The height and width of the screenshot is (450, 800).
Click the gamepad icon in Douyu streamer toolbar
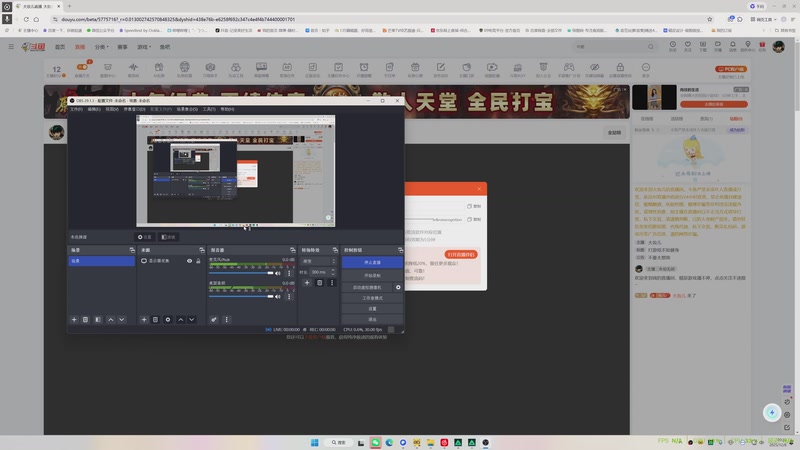click(x=568, y=67)
